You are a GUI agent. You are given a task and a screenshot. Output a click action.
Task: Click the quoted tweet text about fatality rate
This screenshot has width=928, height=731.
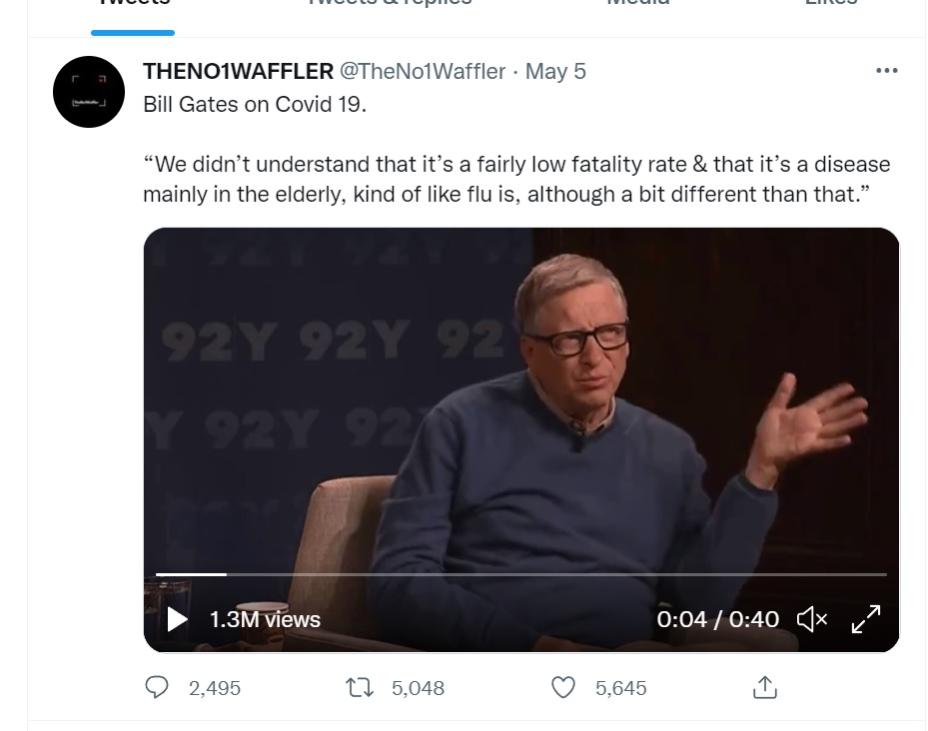click(x=516, y=178)
